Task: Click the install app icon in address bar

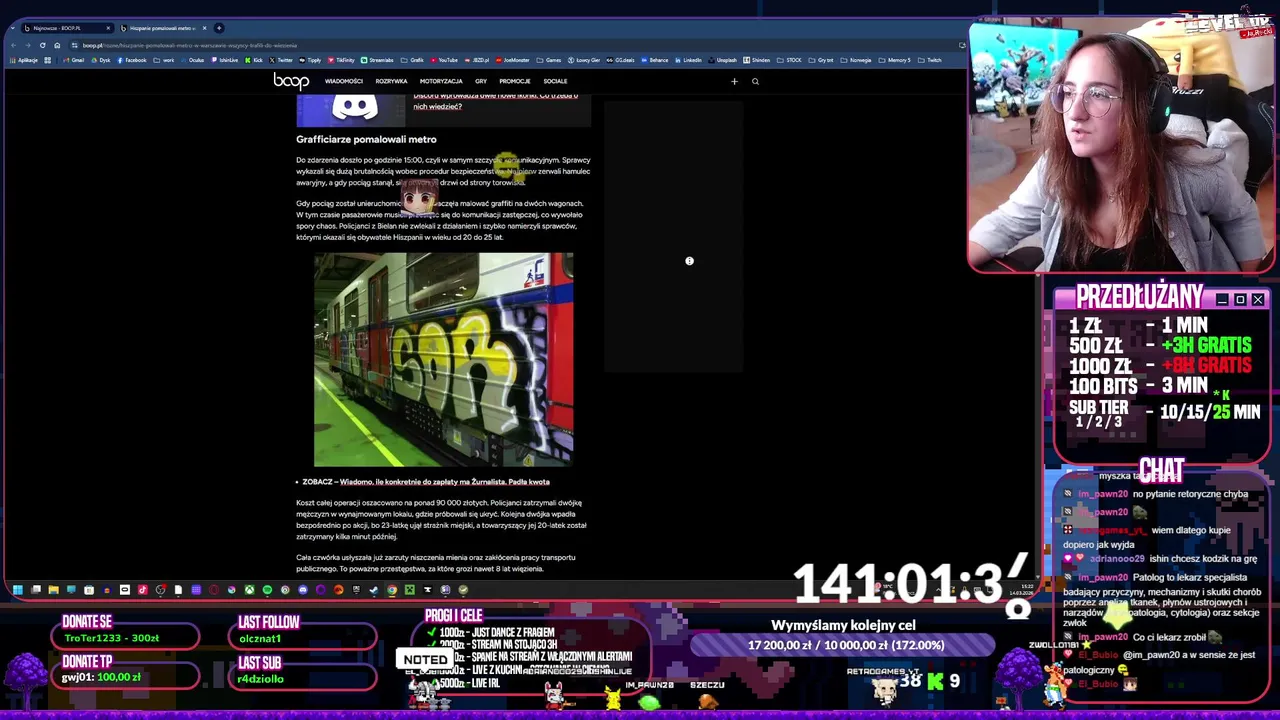Action: (961, 45)
